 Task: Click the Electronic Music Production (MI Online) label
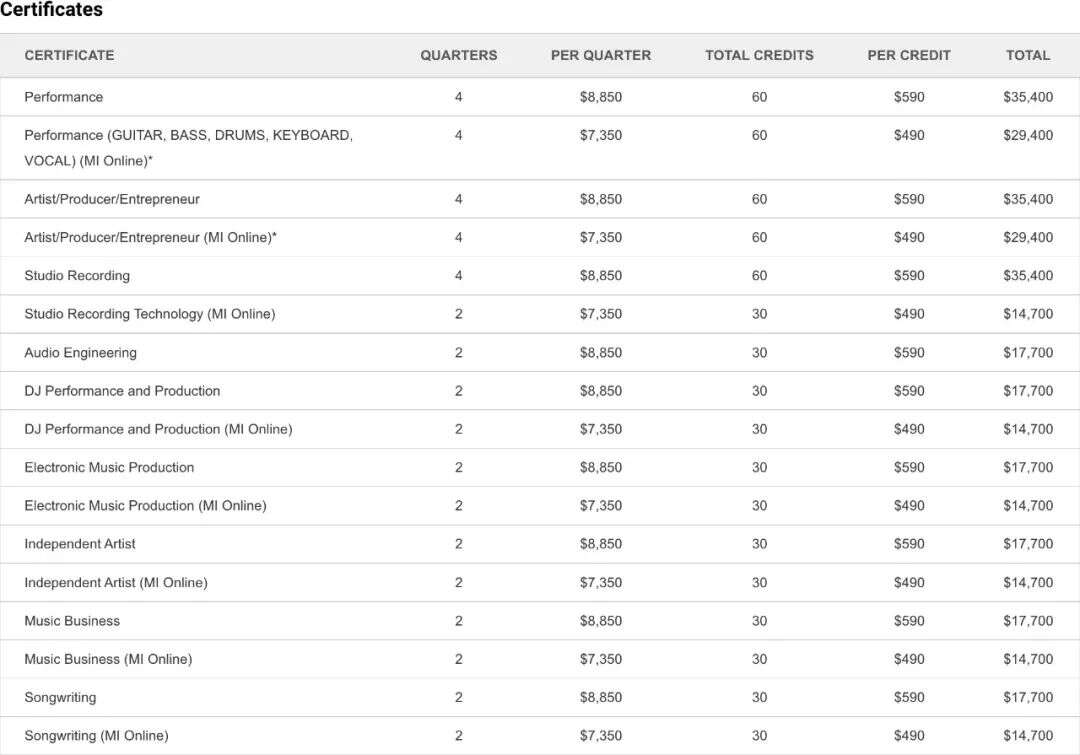[x=145, y=506]
